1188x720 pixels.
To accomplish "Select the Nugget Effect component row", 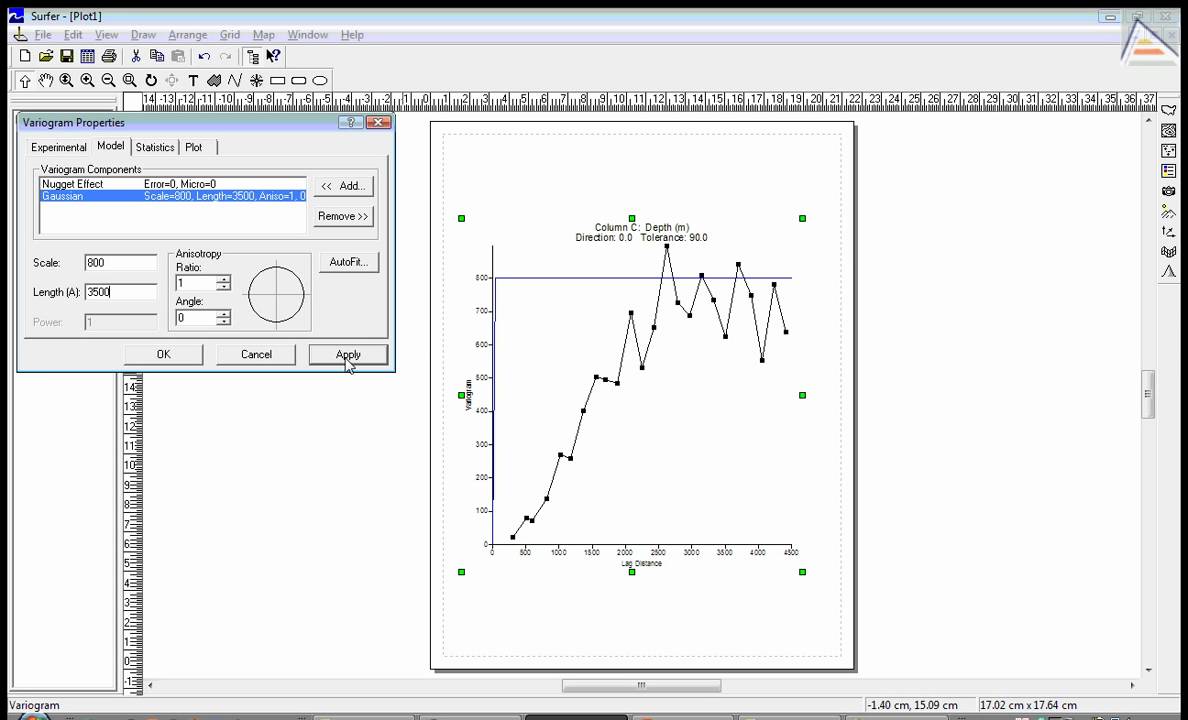I will coord(173,184).
